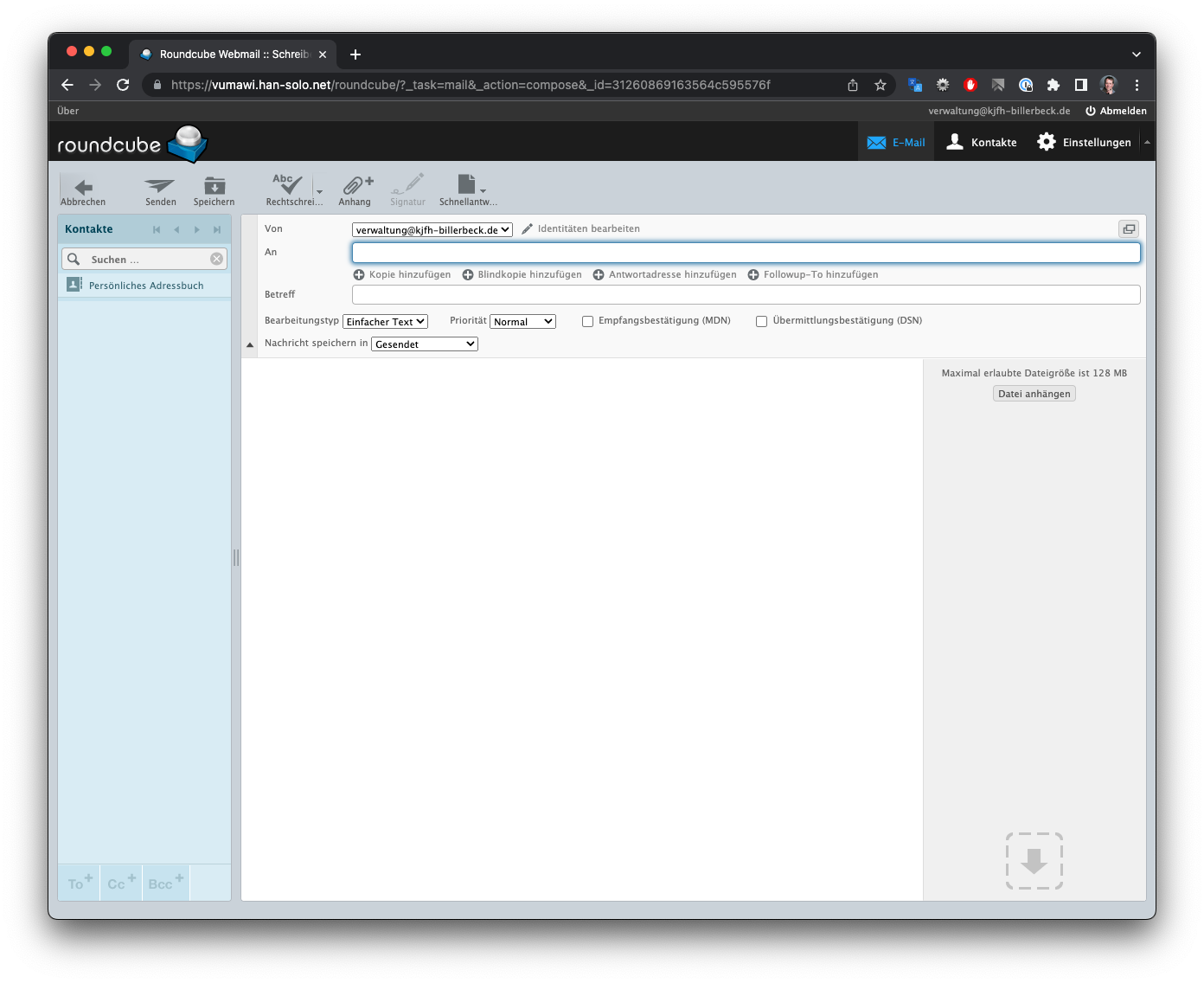Screen dimensions: 1204x983
Task: Save draft using Speichern icon
Action: point(215,187)
